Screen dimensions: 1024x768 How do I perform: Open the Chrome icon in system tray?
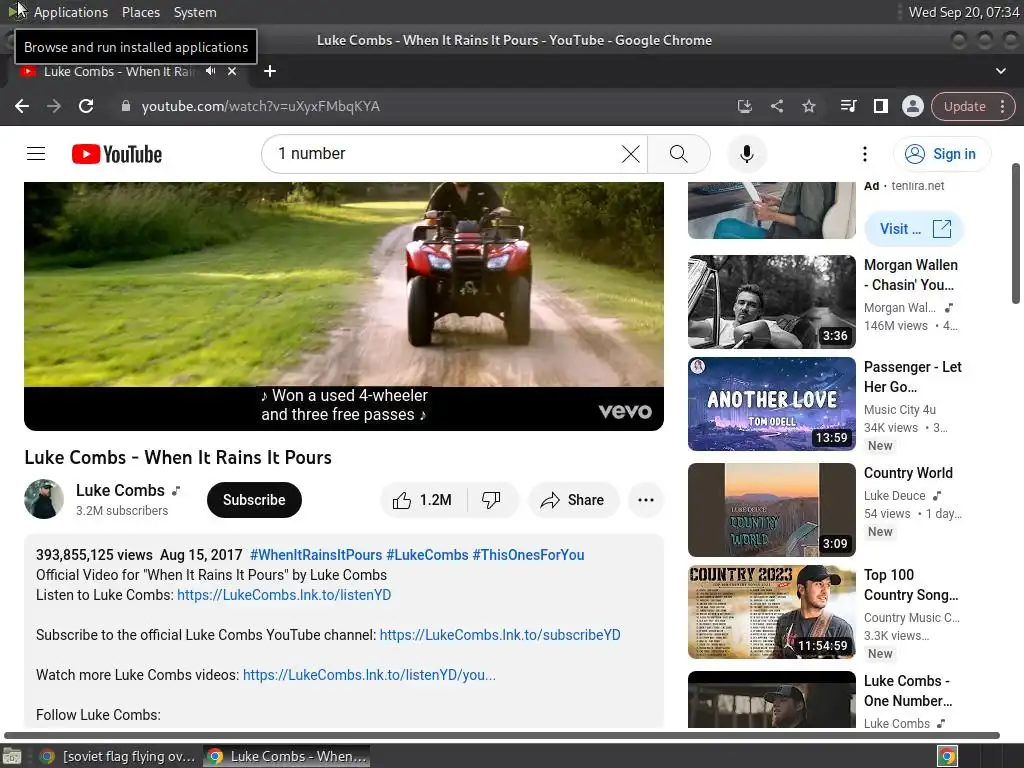[947, 757]
